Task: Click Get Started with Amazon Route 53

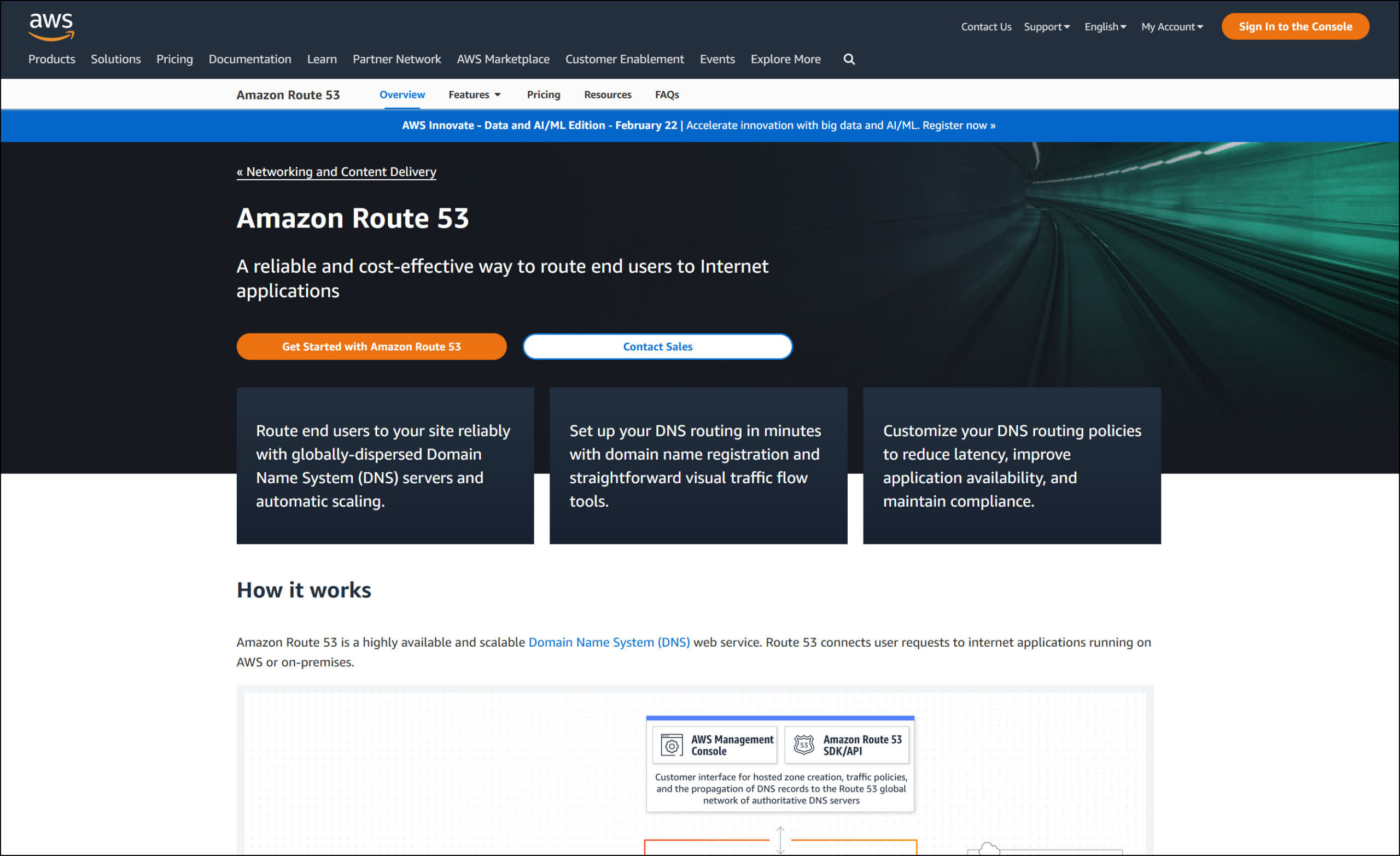Action: pyautogui.click(x=371, y=346)
